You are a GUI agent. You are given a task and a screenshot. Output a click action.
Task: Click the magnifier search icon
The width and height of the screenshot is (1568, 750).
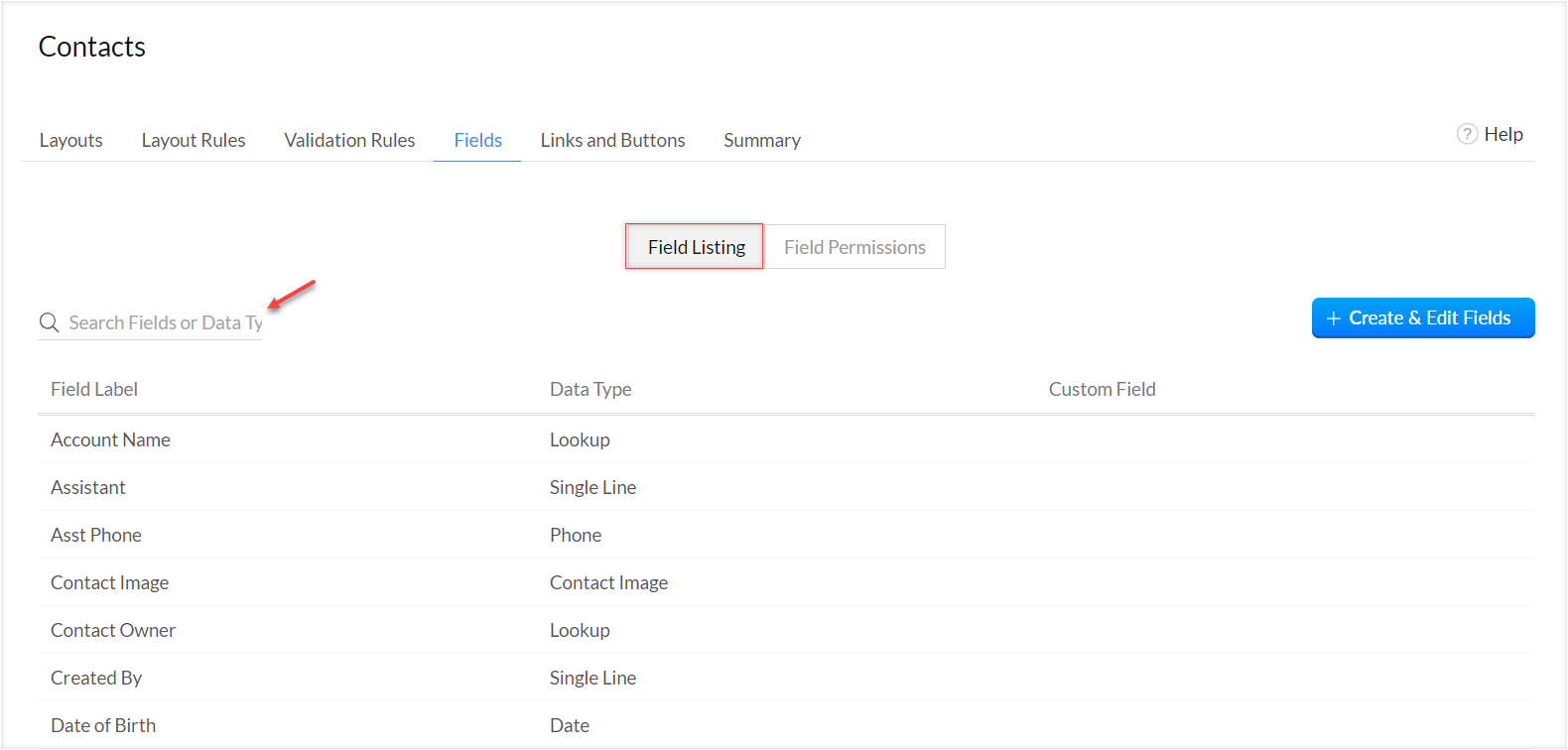pos(49,322)
